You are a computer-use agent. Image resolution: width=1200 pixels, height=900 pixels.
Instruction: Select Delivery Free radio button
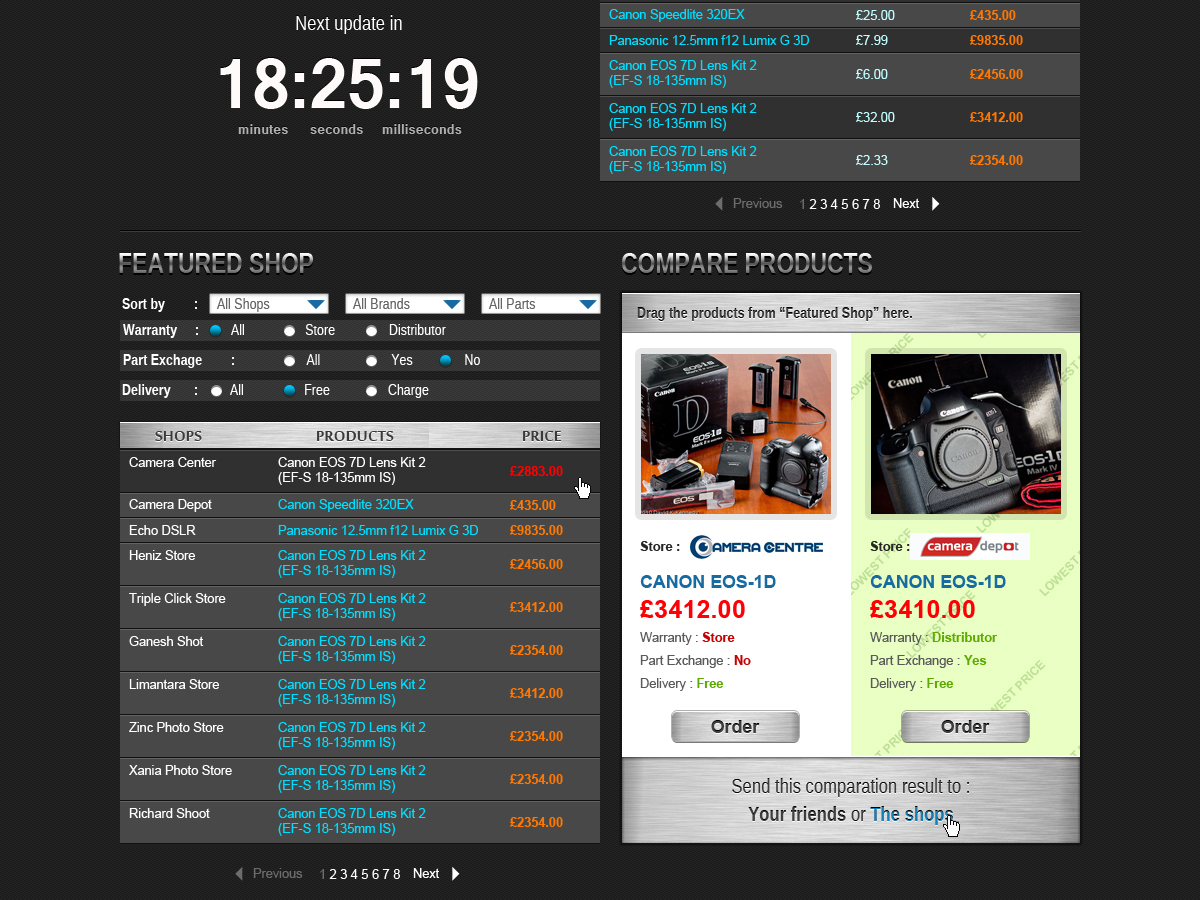pyautogui.click(x=290, y=390)
